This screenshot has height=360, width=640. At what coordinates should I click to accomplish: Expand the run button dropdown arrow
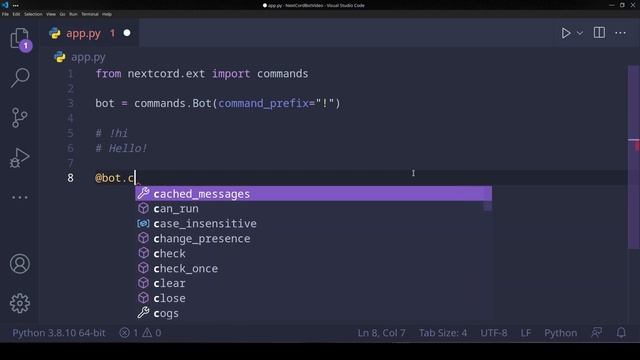[x=580, y=33]
